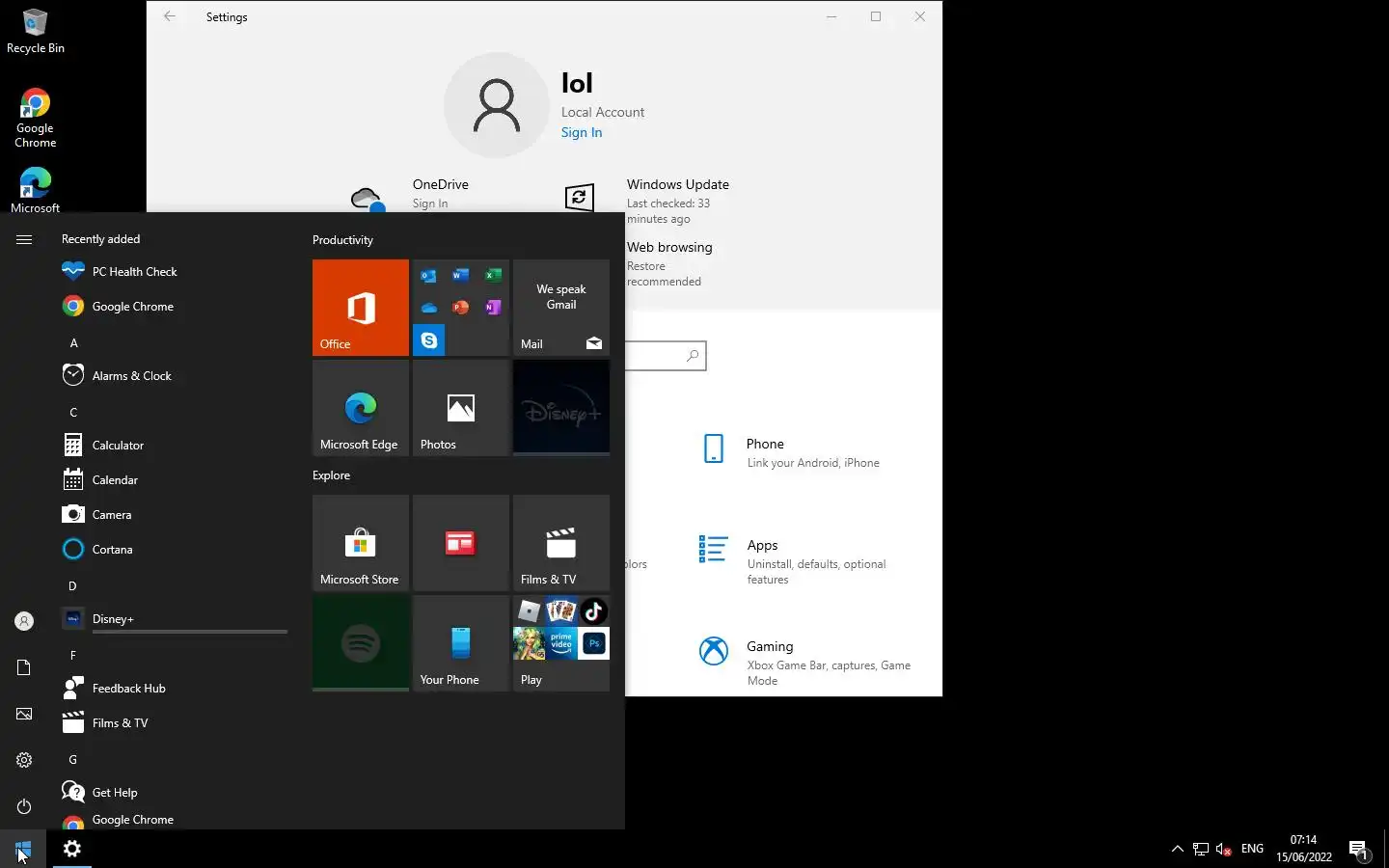Expand the Start menu hamburger button

pos(24,239)
